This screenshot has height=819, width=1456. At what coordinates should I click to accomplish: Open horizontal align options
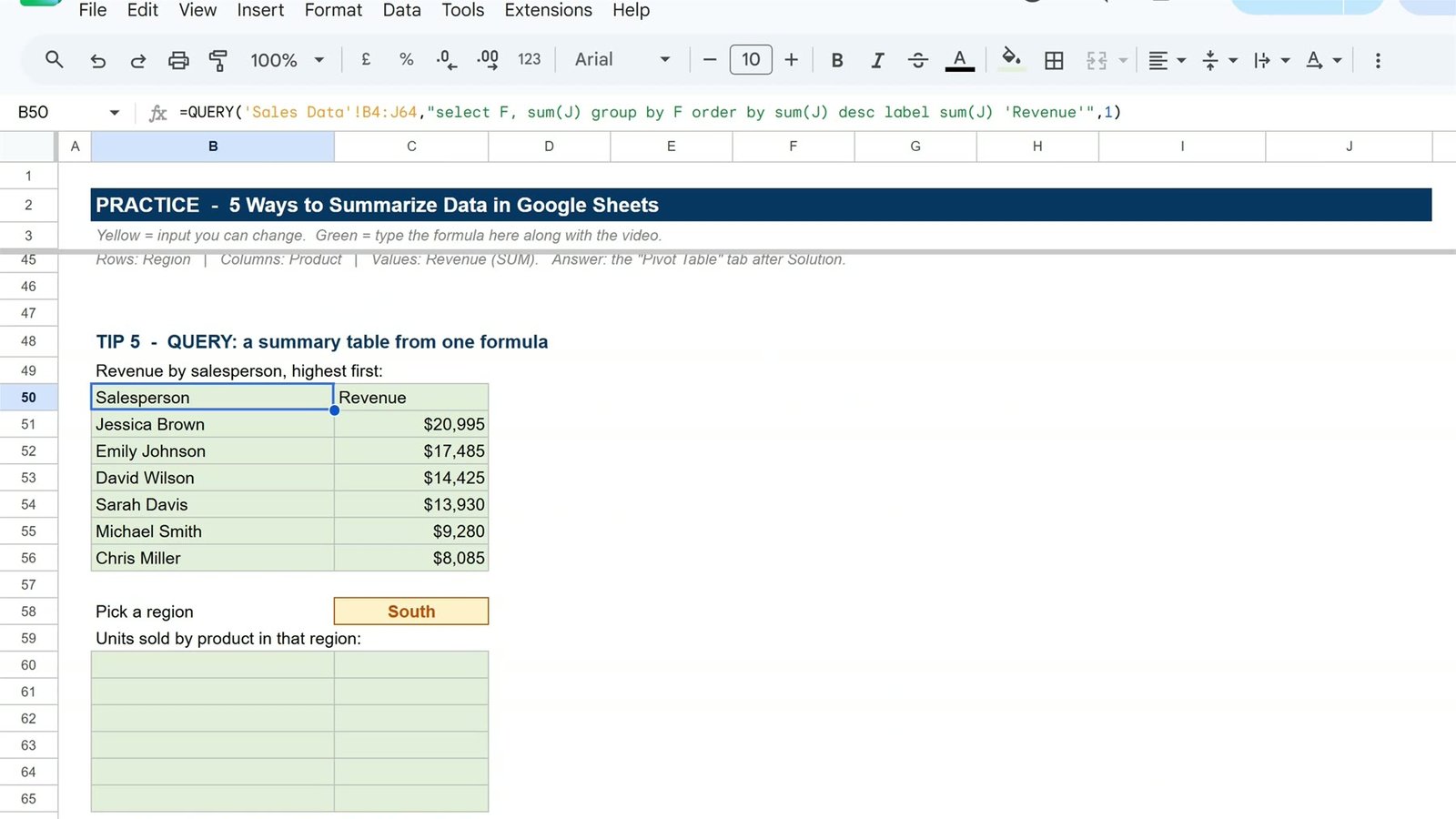pos(1167,60)
